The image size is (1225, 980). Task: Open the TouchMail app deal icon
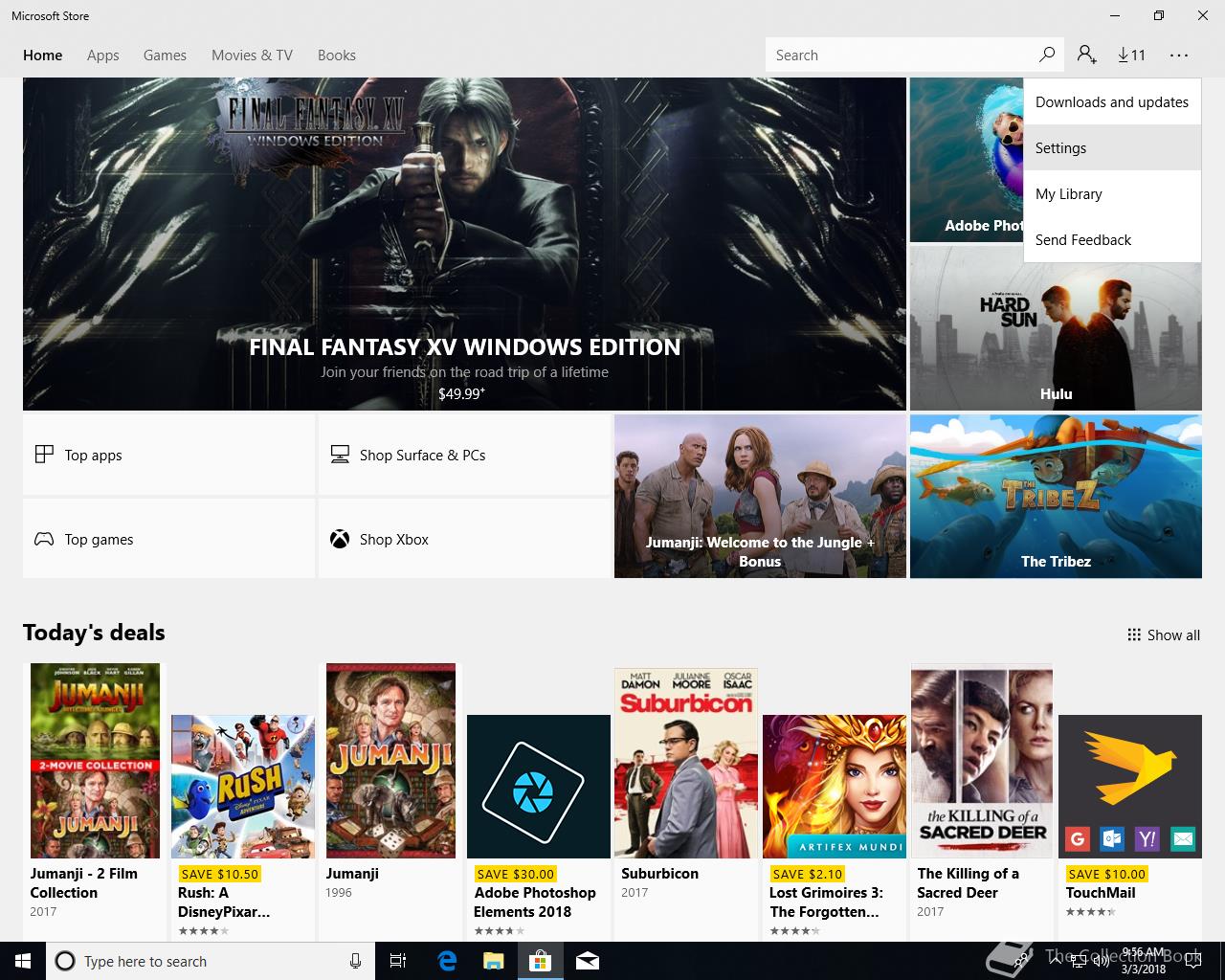pos(1130,787)
